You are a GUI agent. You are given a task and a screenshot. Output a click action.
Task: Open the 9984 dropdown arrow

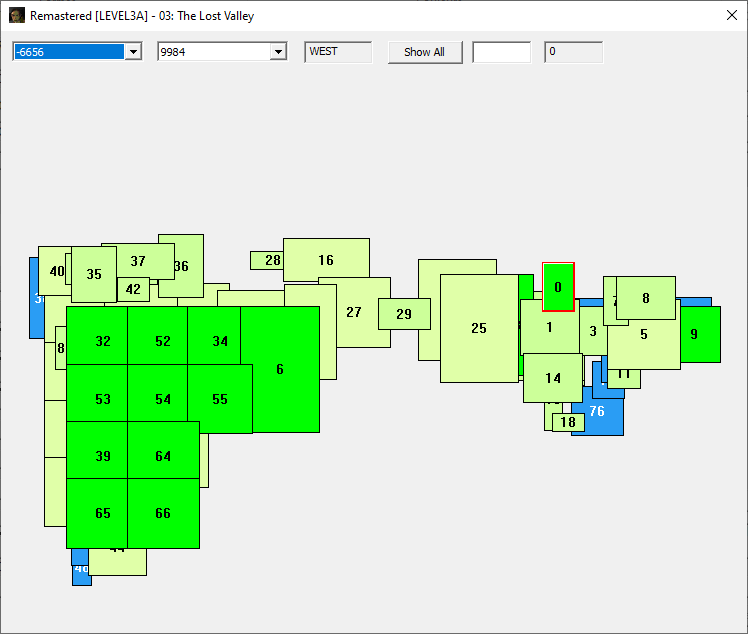tap(278, 52)
